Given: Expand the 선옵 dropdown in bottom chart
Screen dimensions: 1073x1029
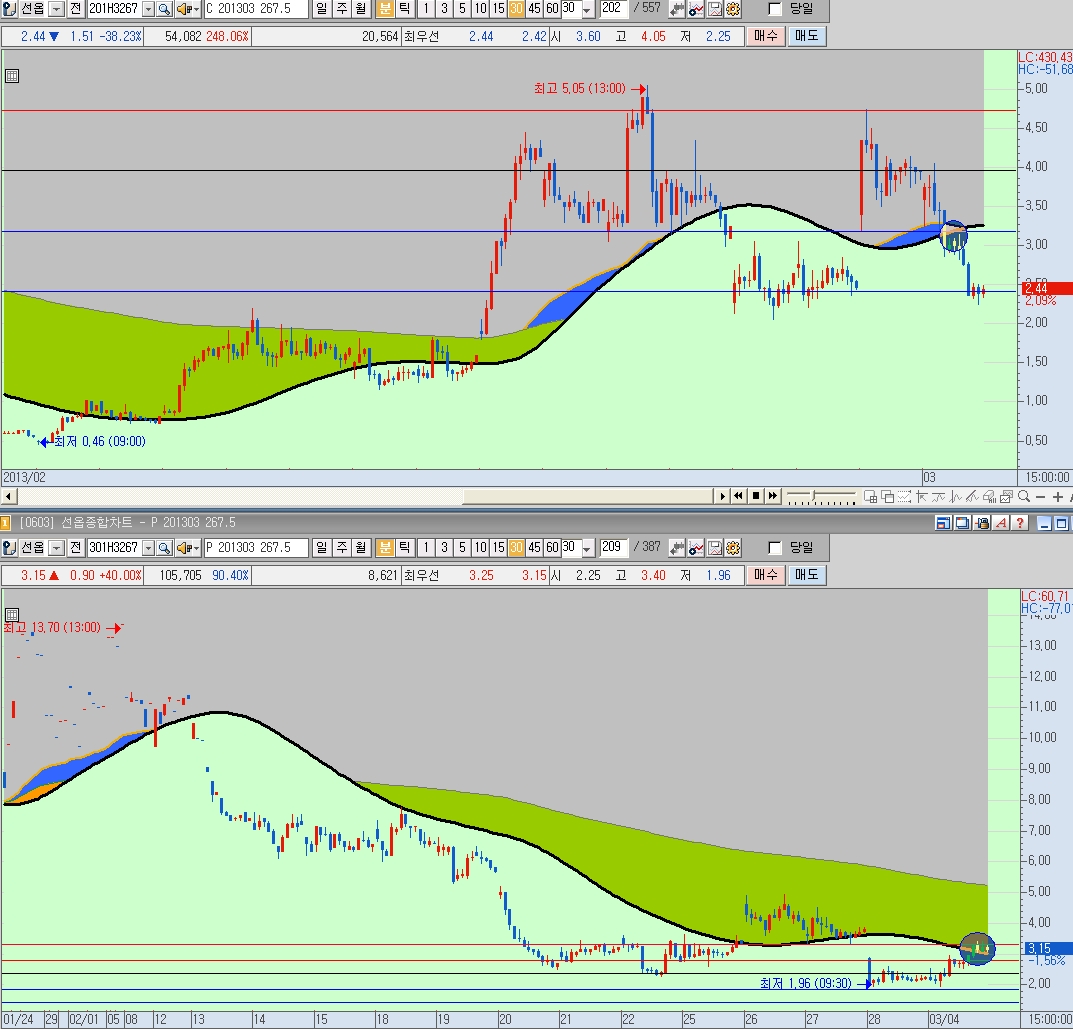Looking at the screenshot, I should [56, 547].
